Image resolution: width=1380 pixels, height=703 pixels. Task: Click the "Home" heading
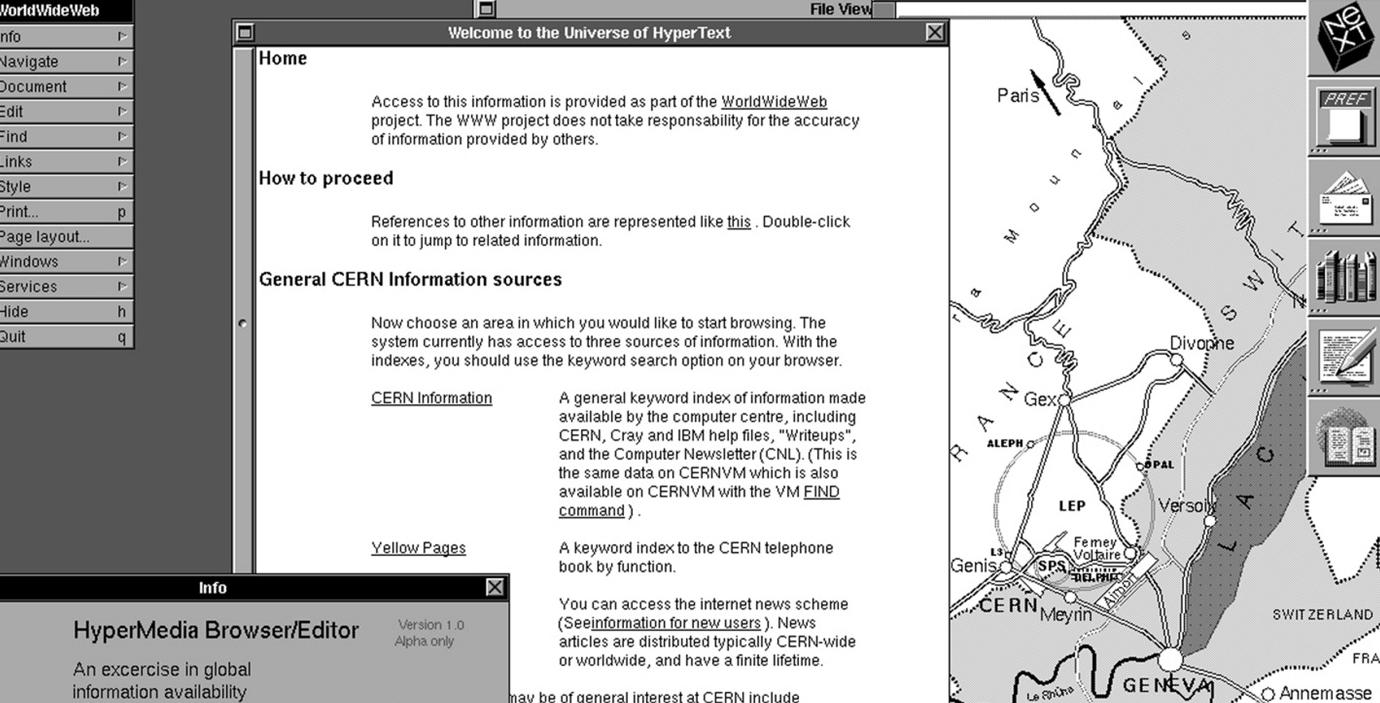coord(283,58)
